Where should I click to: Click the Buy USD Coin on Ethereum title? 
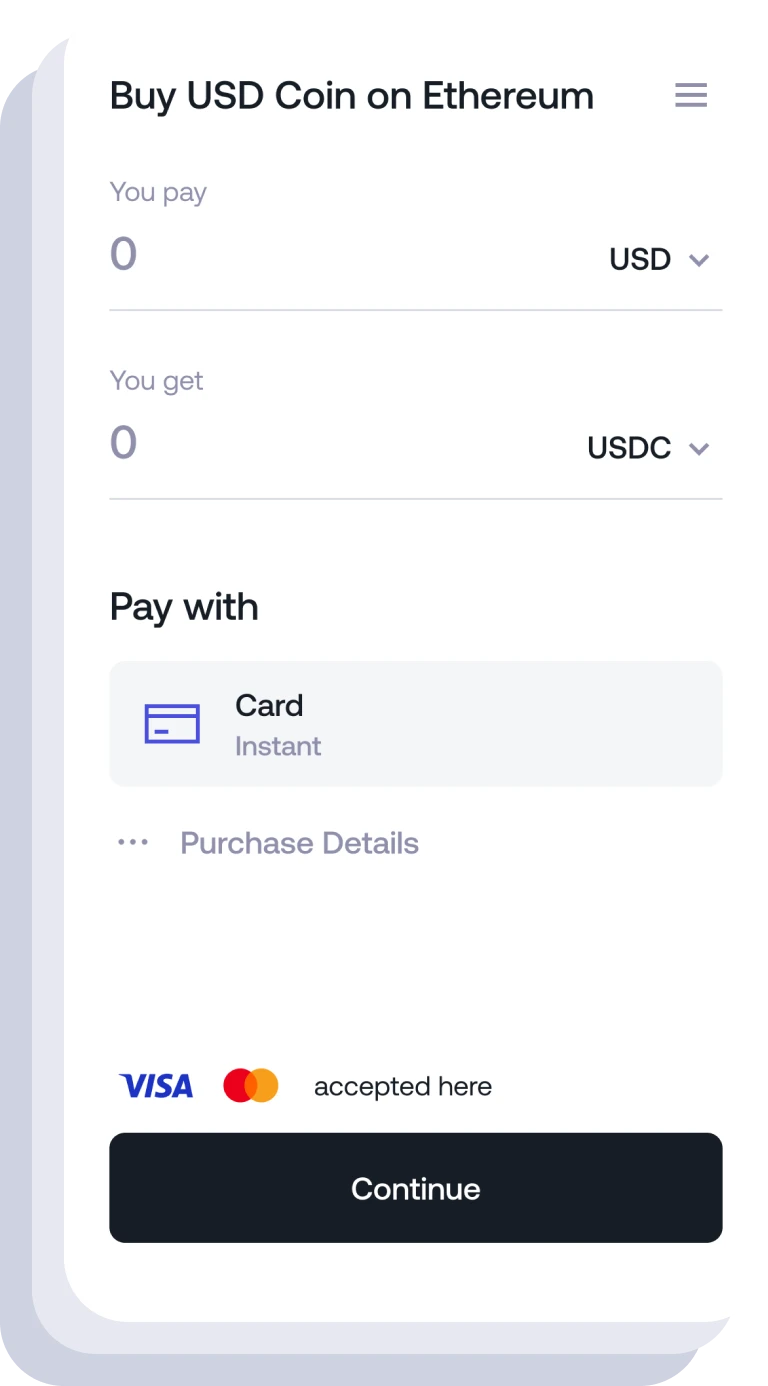pos(351,96)
